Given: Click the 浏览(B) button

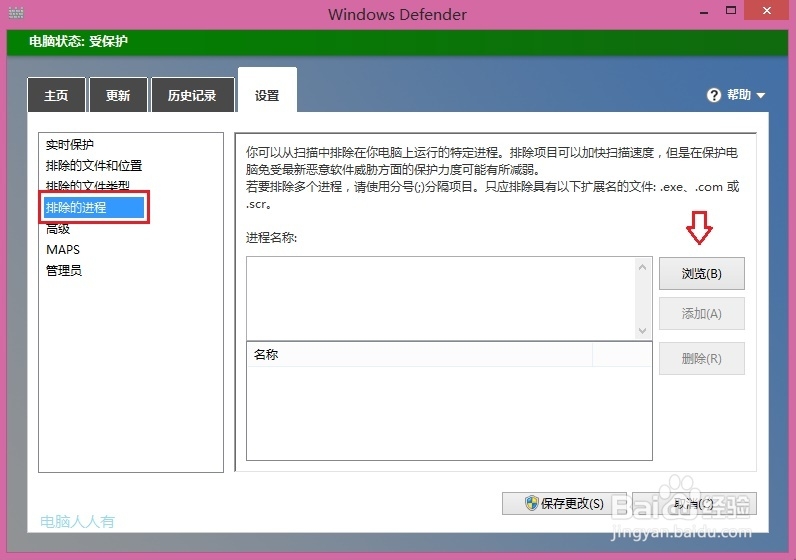Looking at the screenshot, I should tap(702, 274).
